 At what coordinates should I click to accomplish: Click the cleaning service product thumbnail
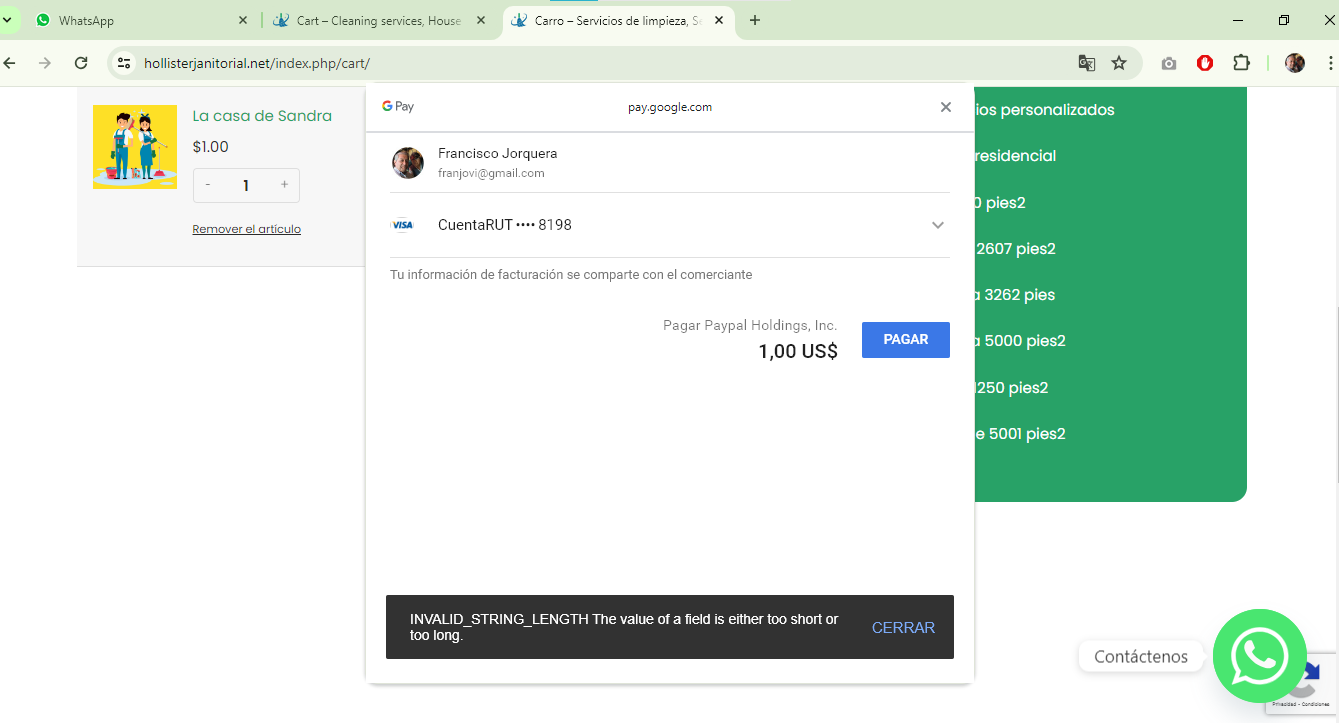click(135, 147)
